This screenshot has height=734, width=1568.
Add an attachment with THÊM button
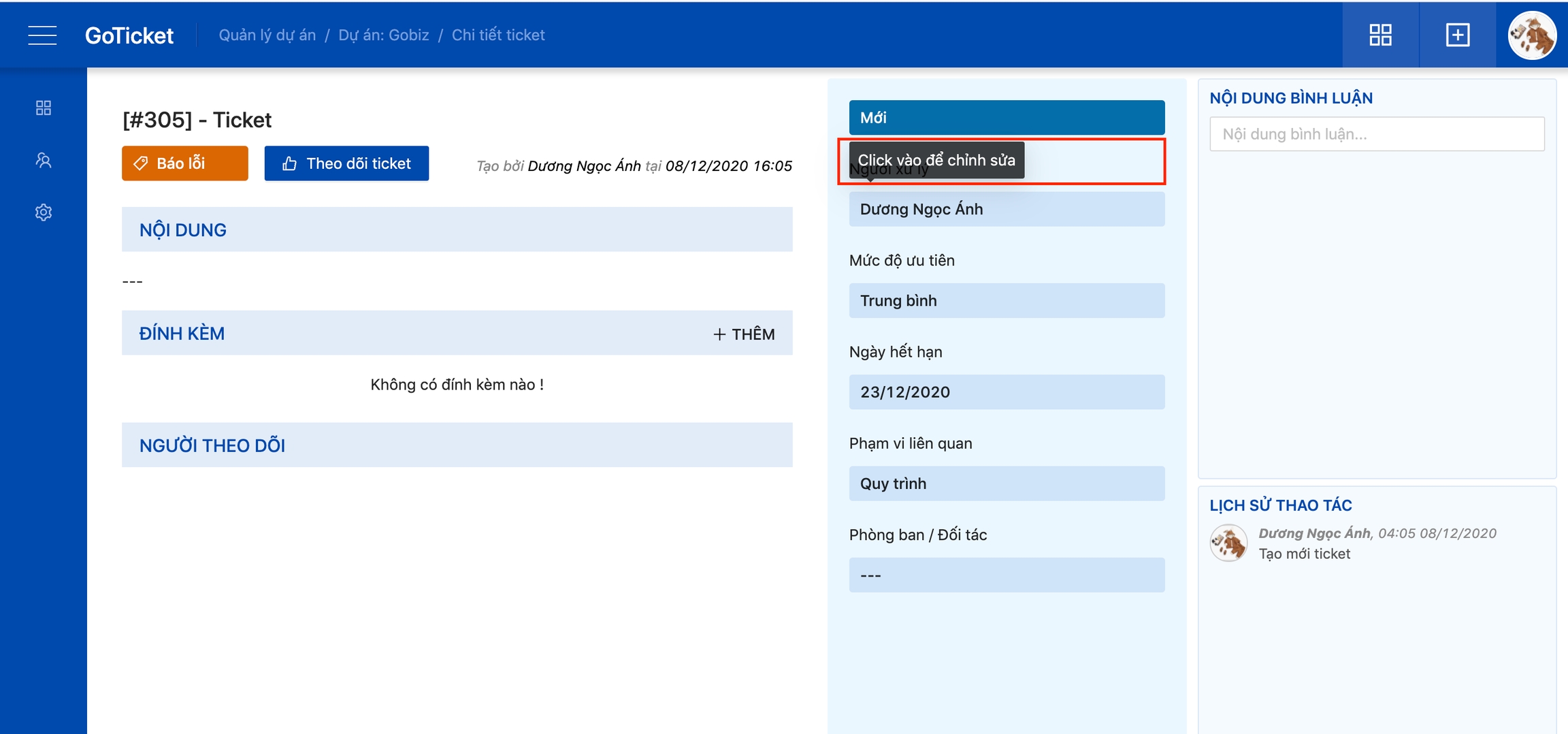[x=744, y=334]
